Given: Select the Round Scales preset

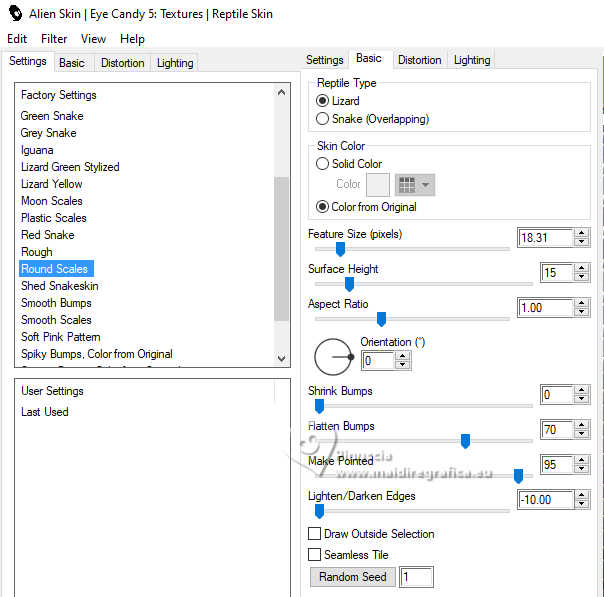Looking at the screenshot, I should point(56,268).
